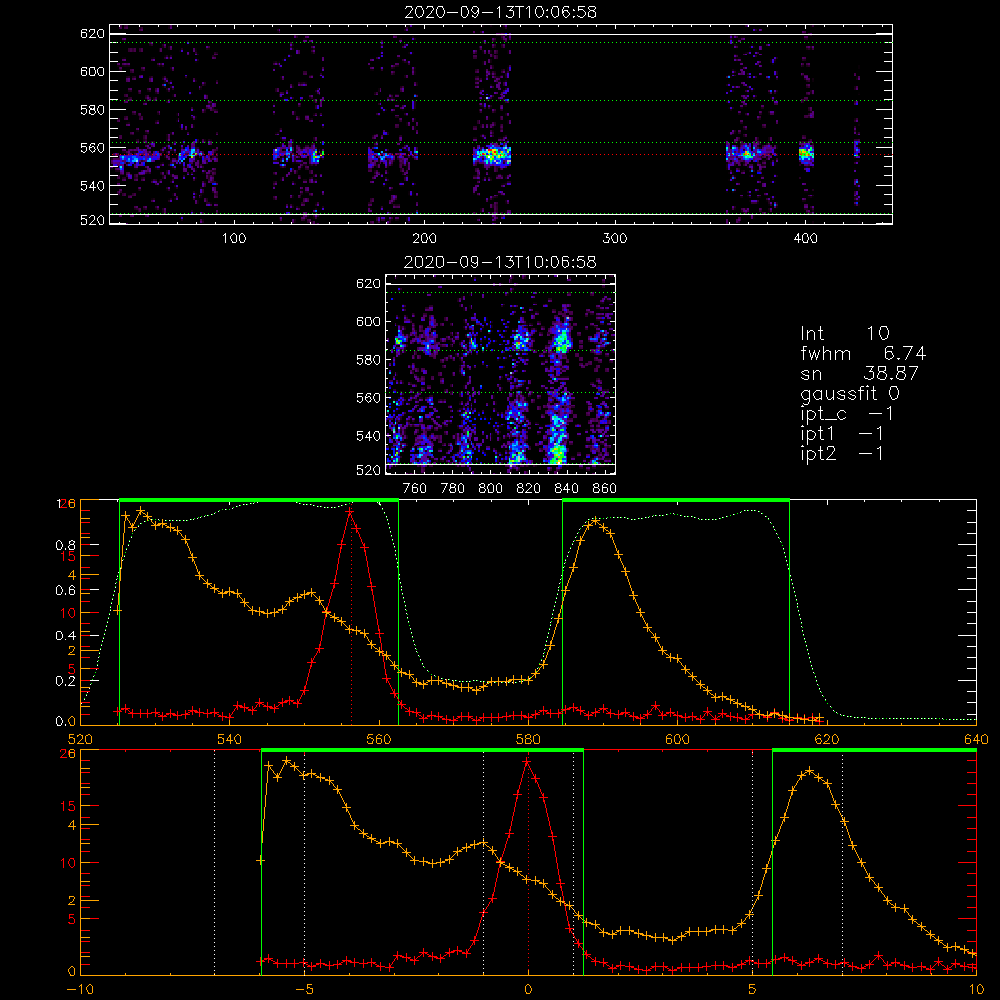
Task: Click y-axis label 540 on top spectrogram
Action: [x=92, y=186]
